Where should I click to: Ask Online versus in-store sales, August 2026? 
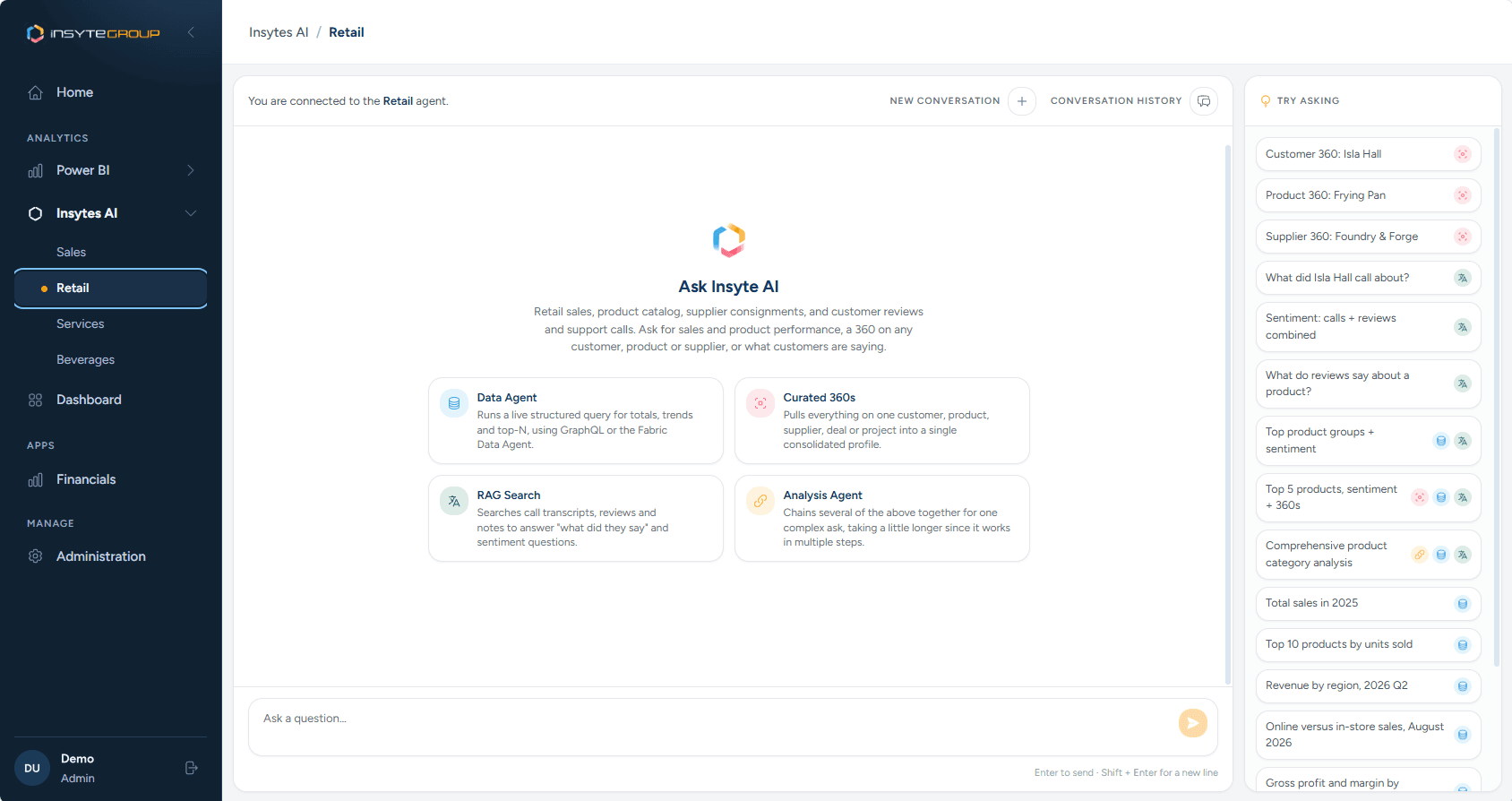[1369, 735]
